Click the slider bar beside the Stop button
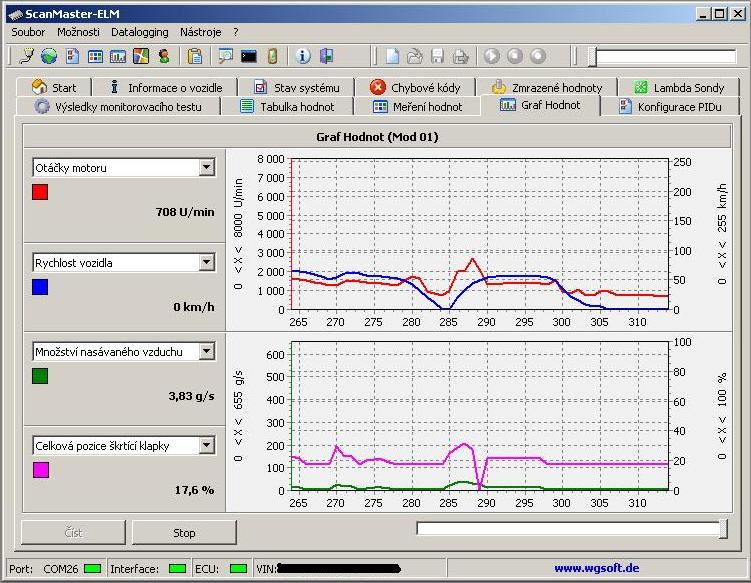 pos(570,529)
